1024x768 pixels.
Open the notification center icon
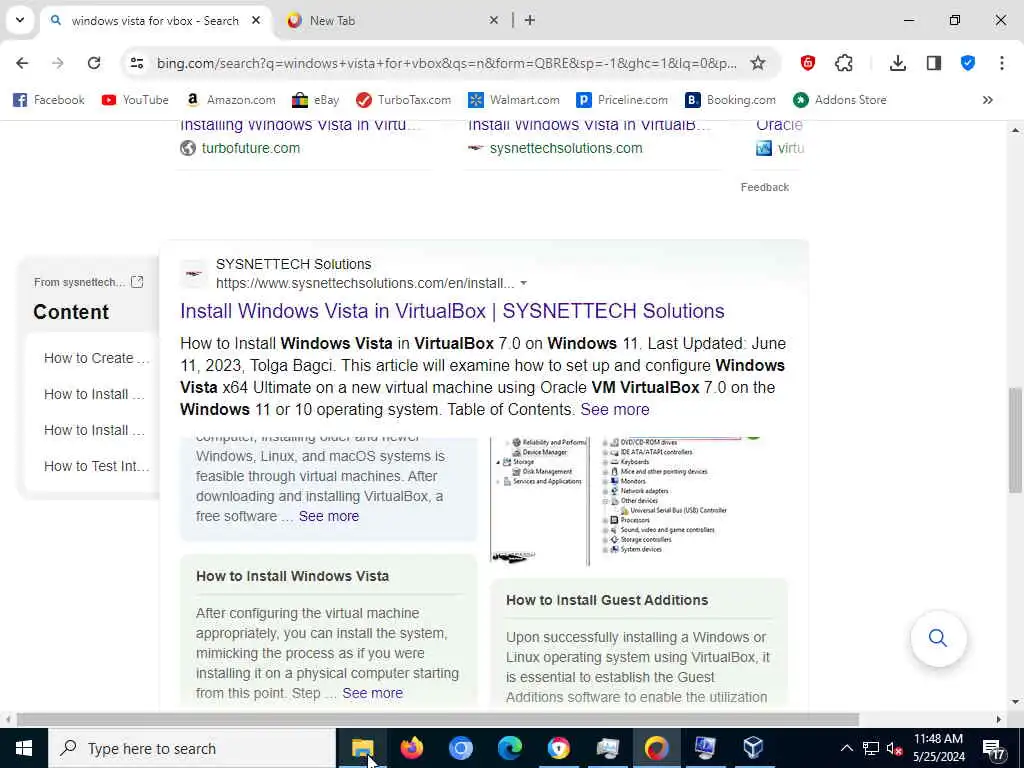coord(995,748)
